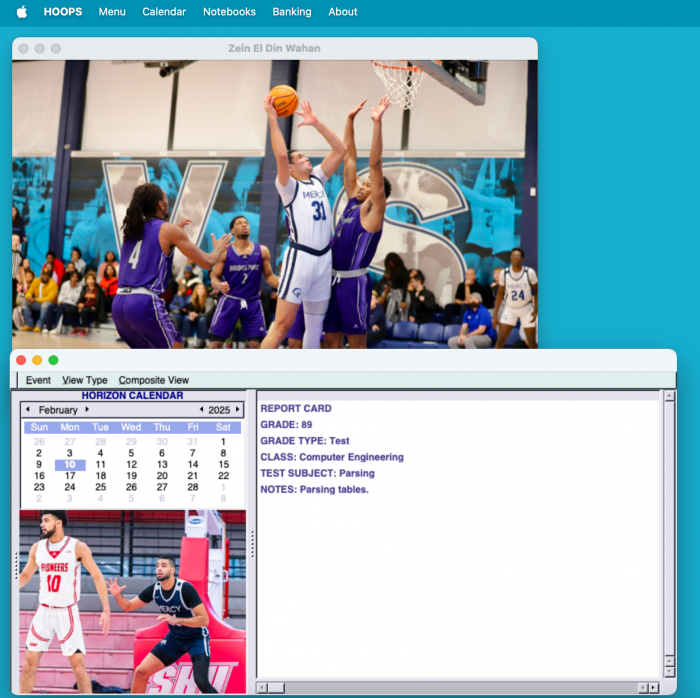Image resolution: width=700 pixels, height=698 pixels.
Task: Open the Notebooks menu
Action: [229, 12]
